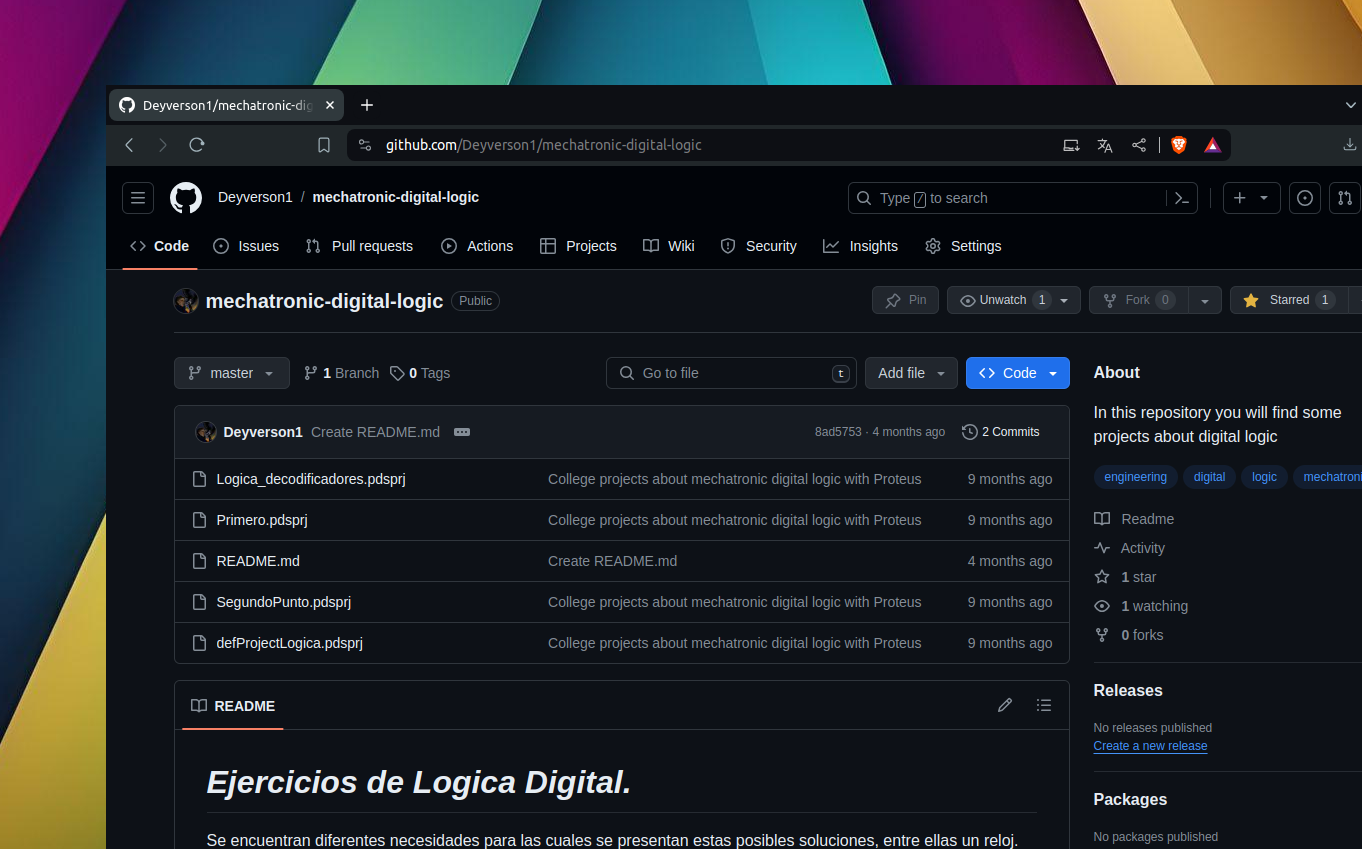This screenshot has width=1362, height=849.
Task: Open the issues inbox icon in header
Action: pos(1305,198)
